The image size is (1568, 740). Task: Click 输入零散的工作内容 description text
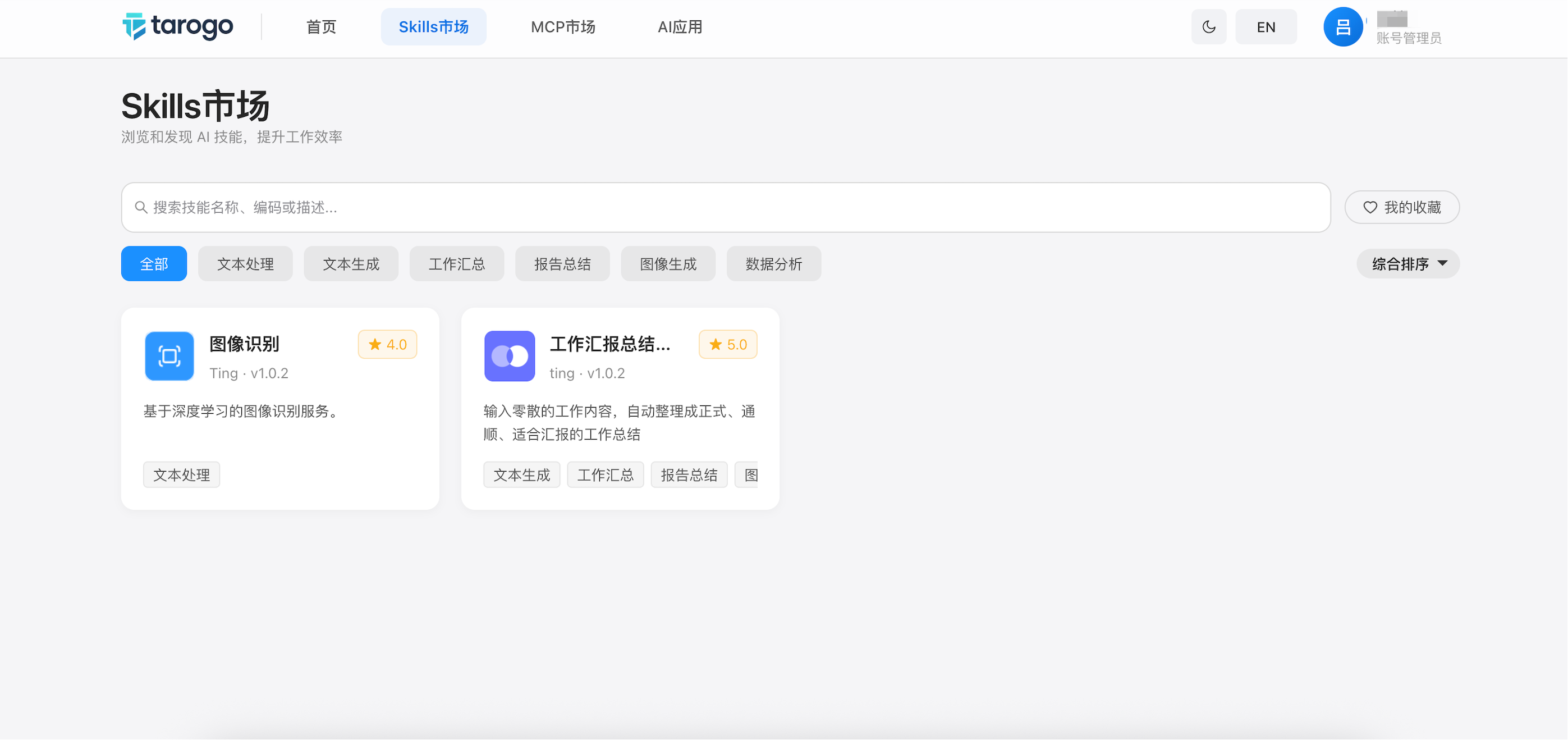pos(619,423)
